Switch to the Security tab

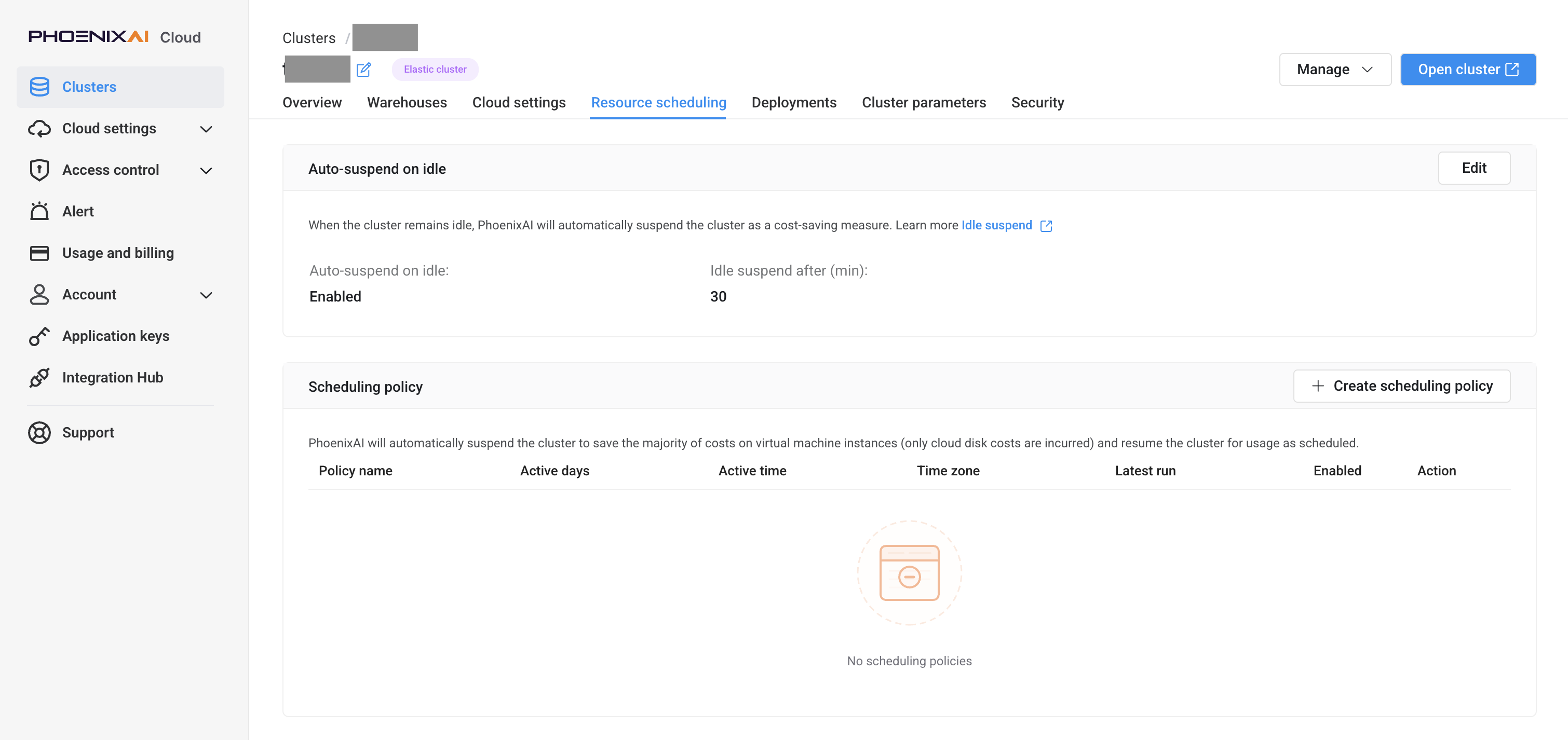[1038, 102]
